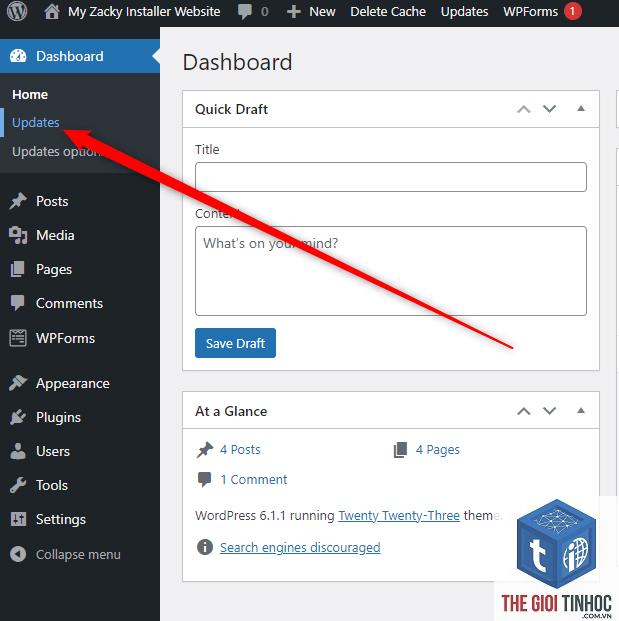Open WPForms in top admin bar
Viewport: 619px width, 621px height.
point(530,12)
